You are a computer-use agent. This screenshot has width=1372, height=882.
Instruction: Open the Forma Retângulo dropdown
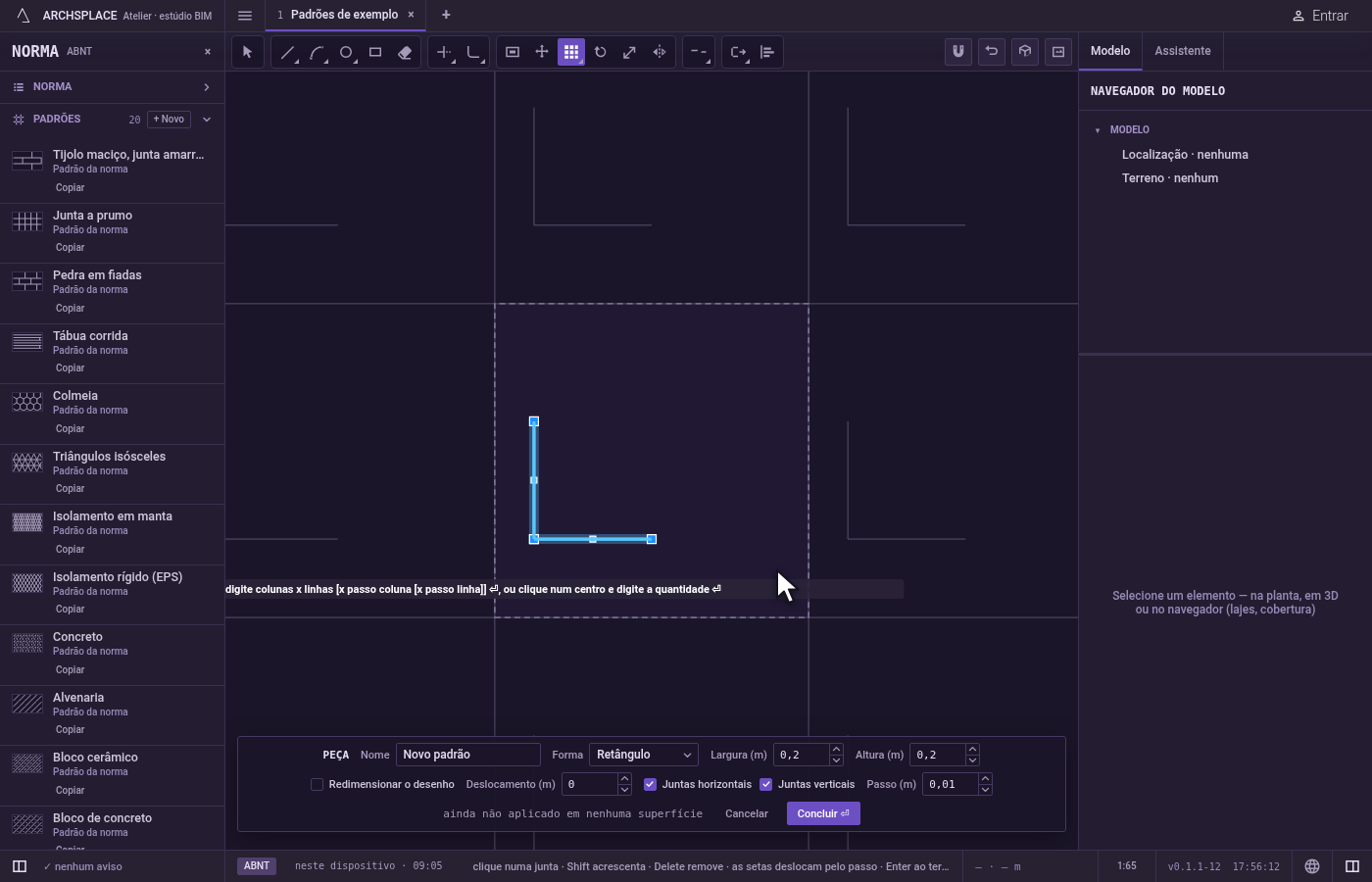(x=644, y=755)
